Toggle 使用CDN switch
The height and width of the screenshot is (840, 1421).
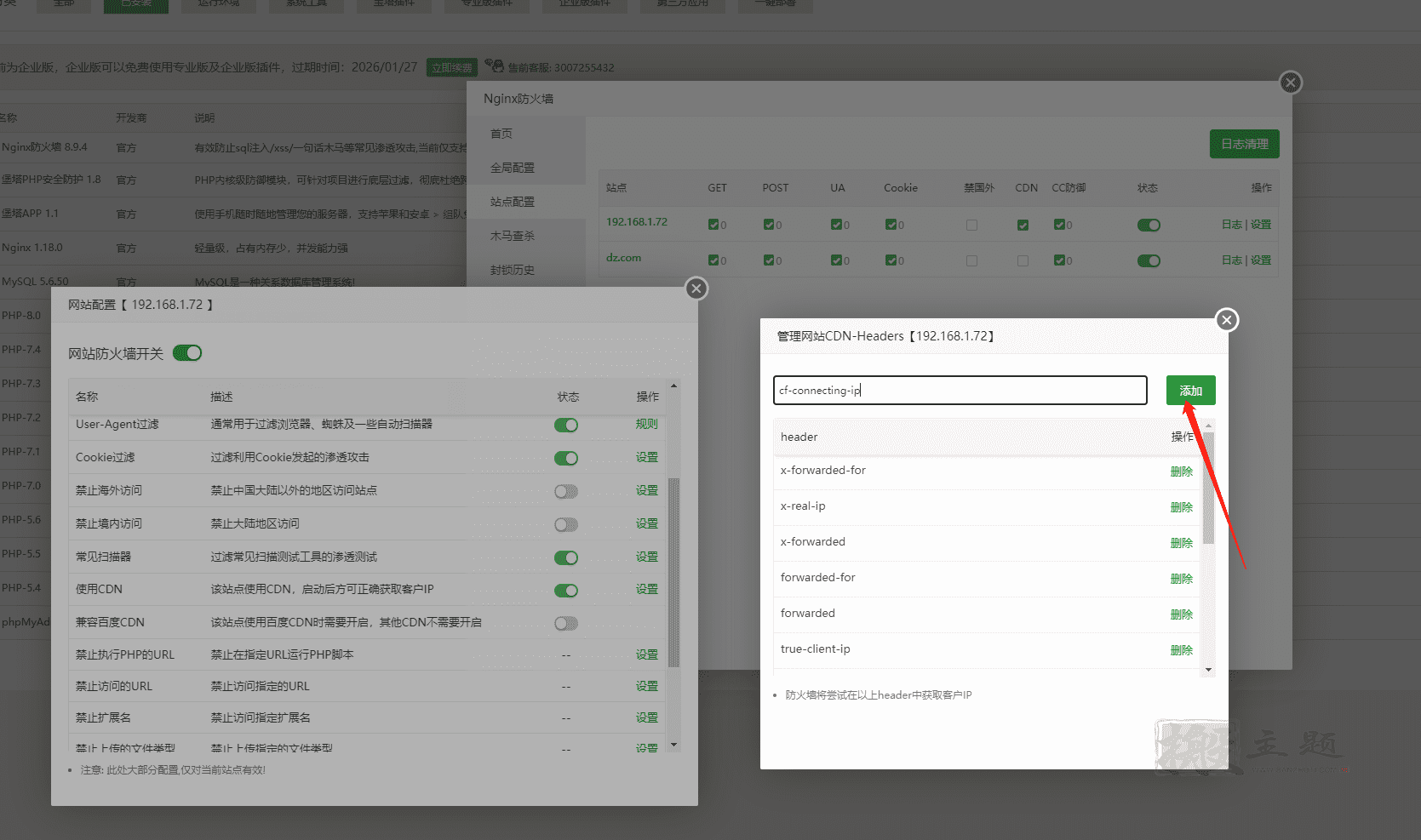click(x=566, y=590)
